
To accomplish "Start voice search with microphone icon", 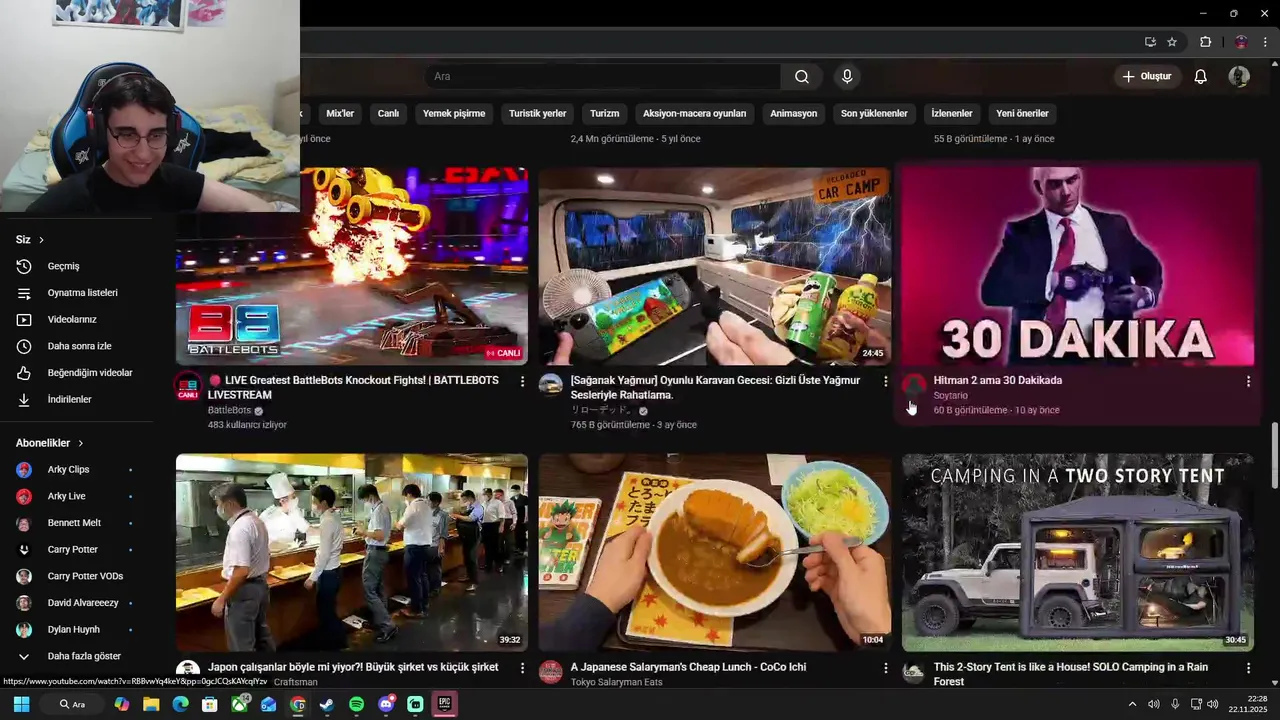I will pyautogui.click(x=847, y=77).
